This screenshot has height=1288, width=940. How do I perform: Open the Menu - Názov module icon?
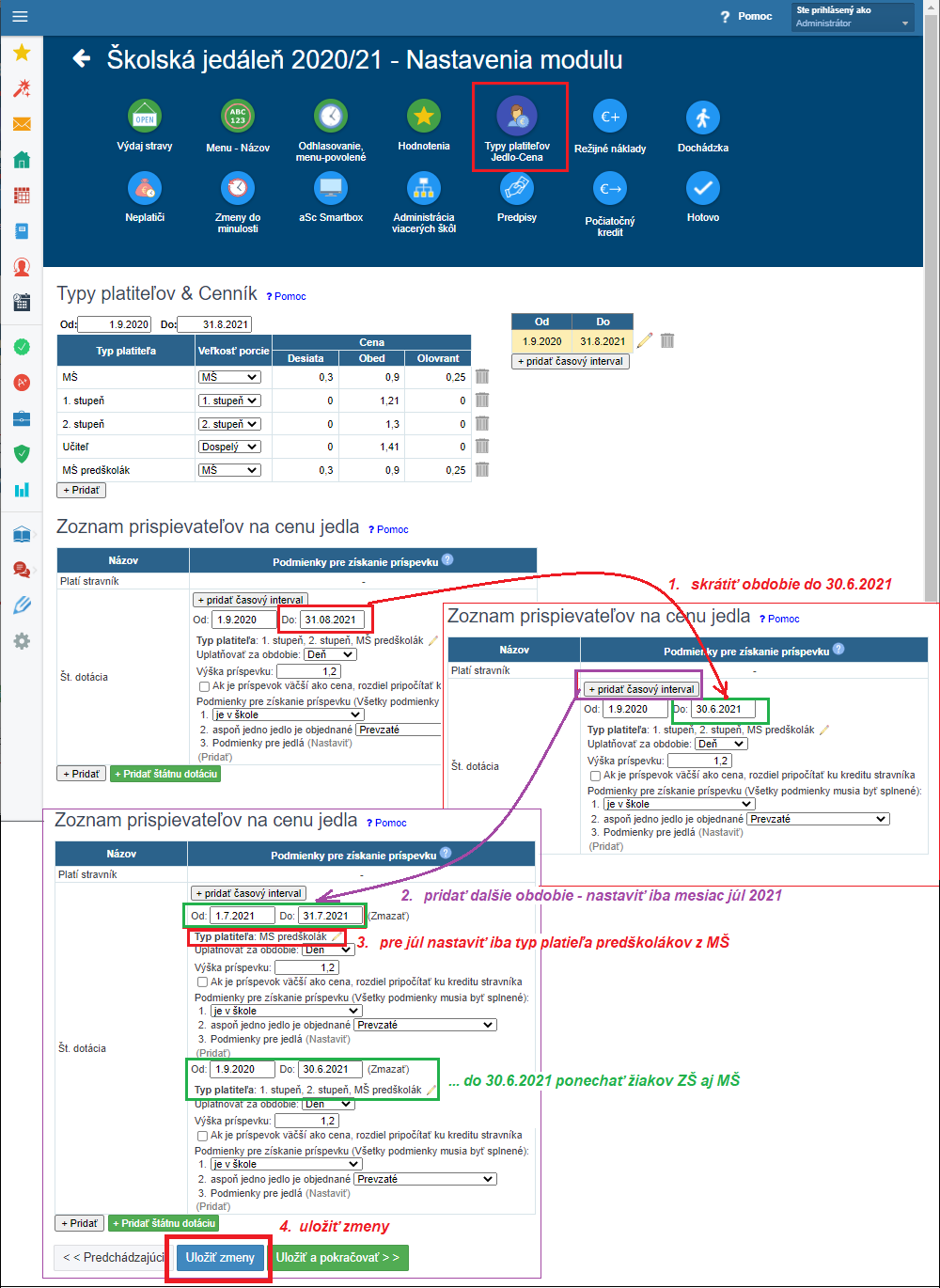click(238, 117)
